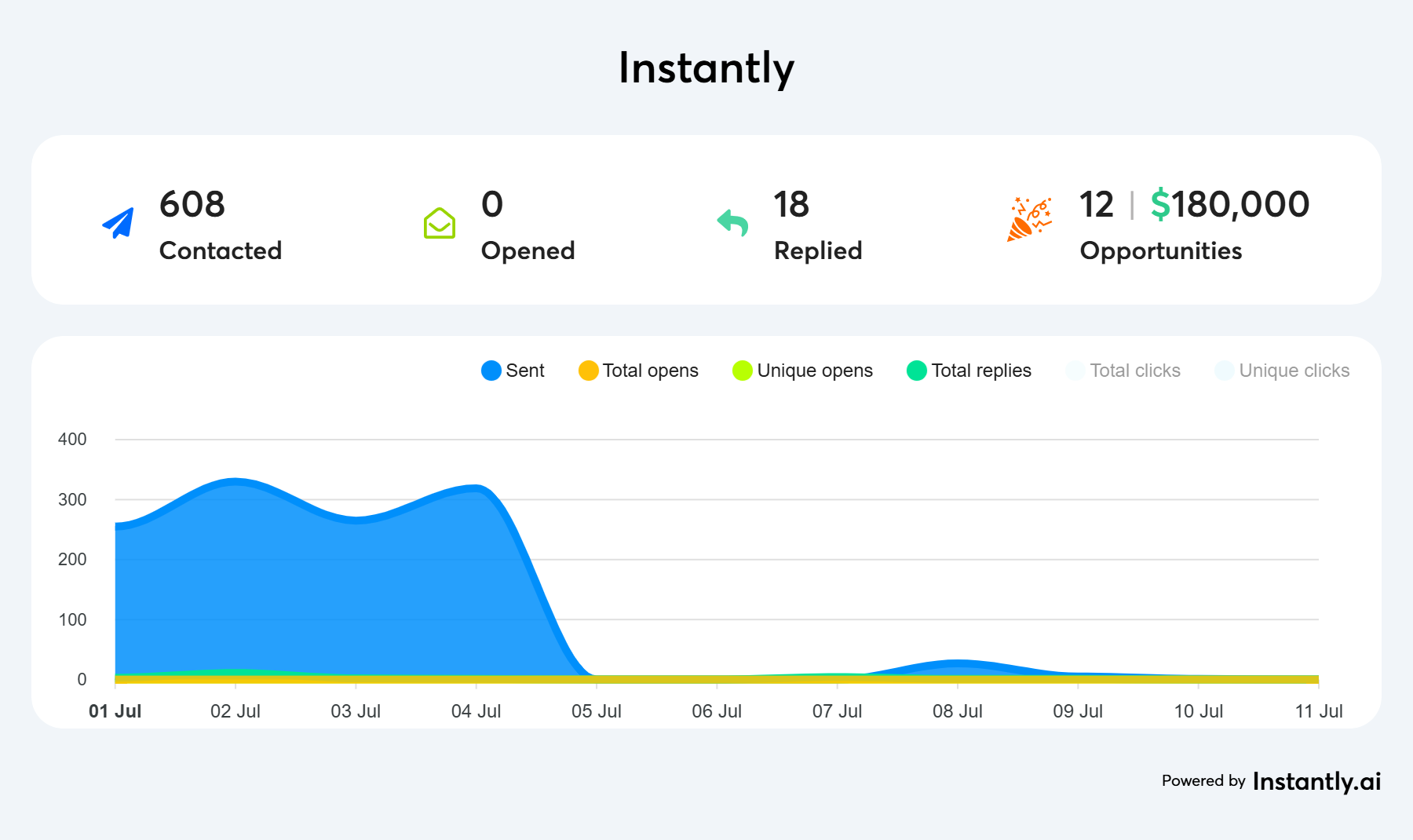This screenshot has height=840, width=1413.
Task: Select the 08 Jul axis label
Action: tap(957, 711)
